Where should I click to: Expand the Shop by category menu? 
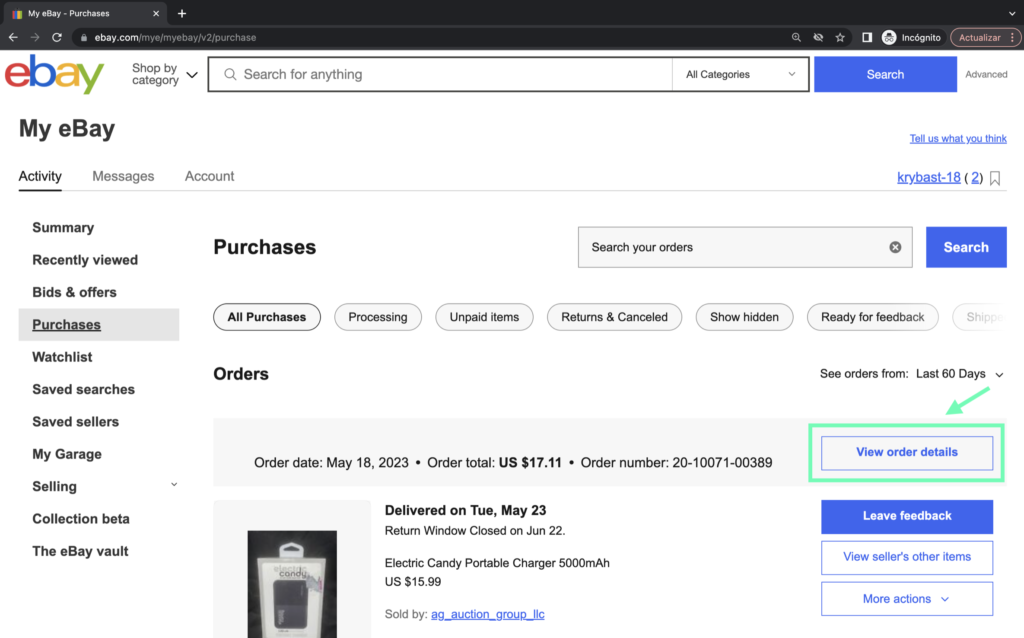coord(164,74)
